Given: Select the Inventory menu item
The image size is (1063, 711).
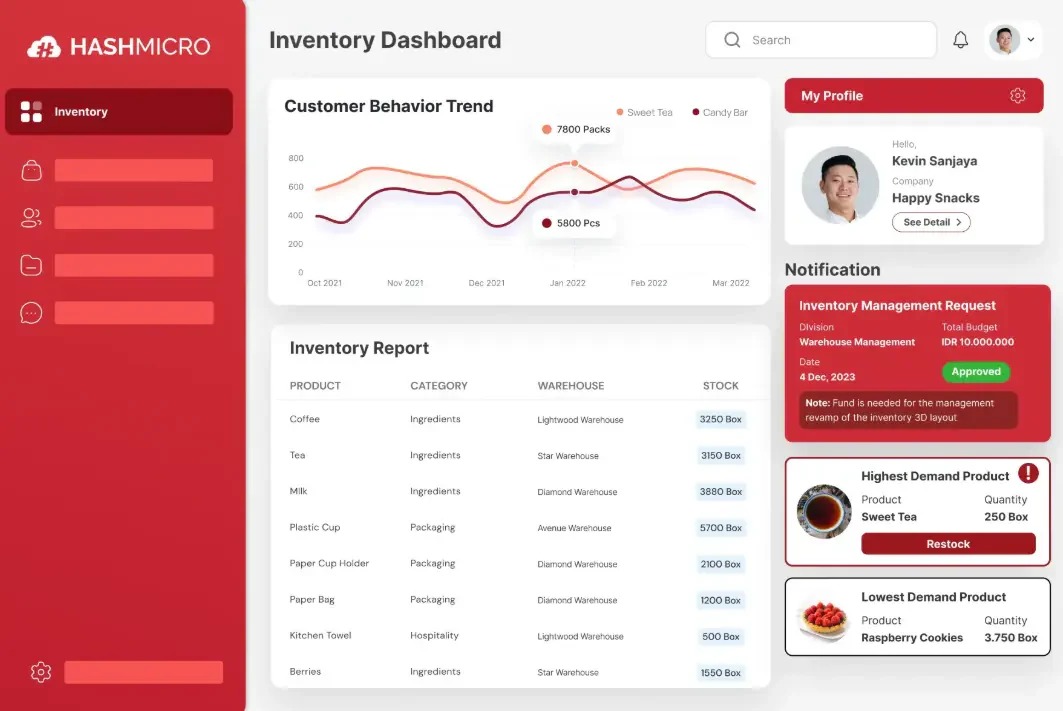Looking at the screenshot, I should click(x=119, y=112).
